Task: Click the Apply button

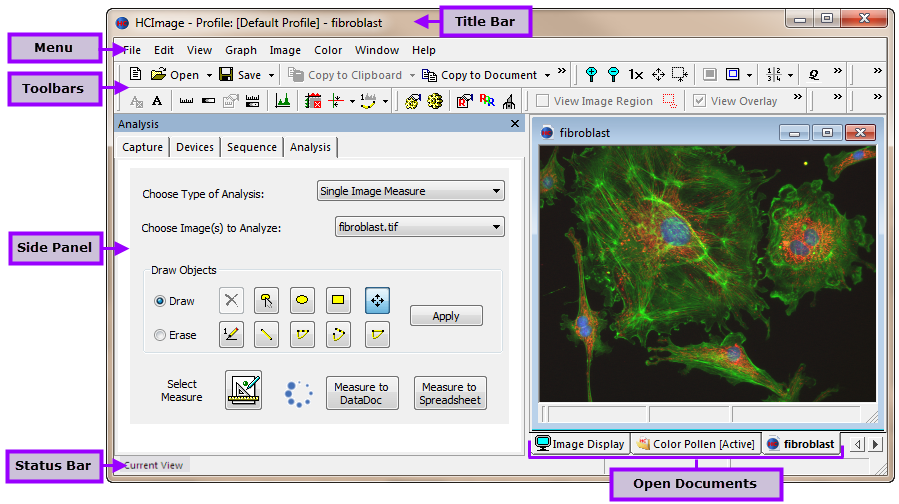Action: click(x=446, y=316)
